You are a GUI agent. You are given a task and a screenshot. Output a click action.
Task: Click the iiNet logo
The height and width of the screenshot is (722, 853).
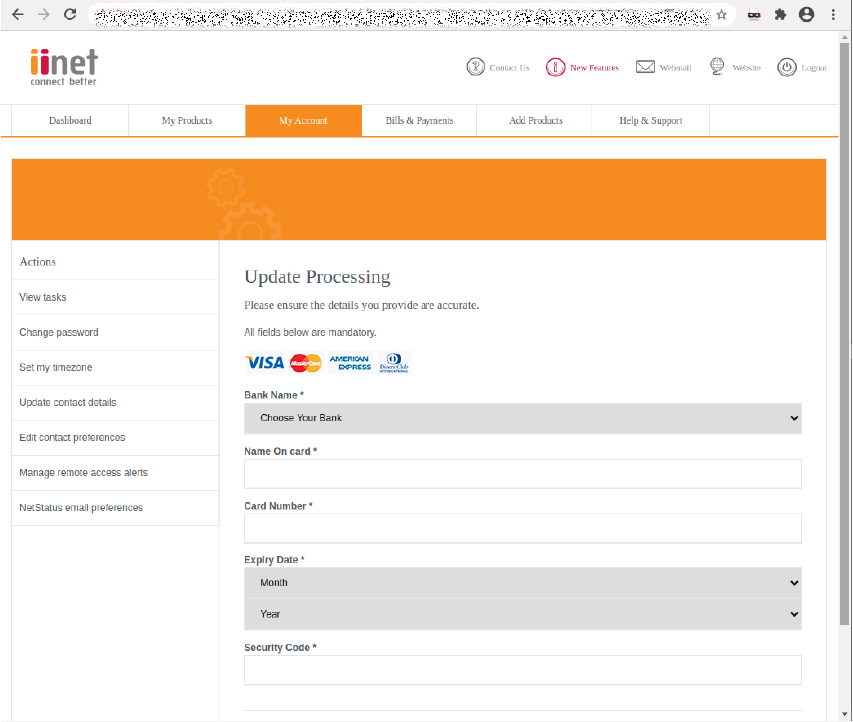coord(62,67)
